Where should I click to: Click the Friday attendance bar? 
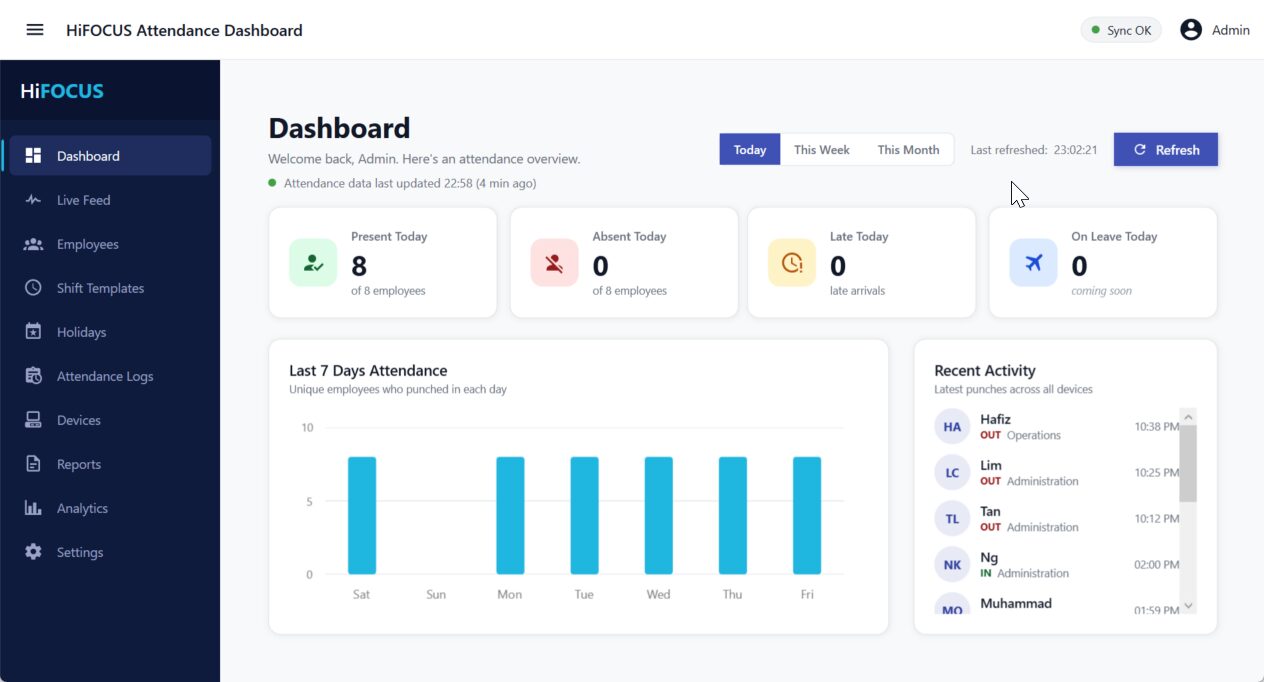(x=807, y=516)
